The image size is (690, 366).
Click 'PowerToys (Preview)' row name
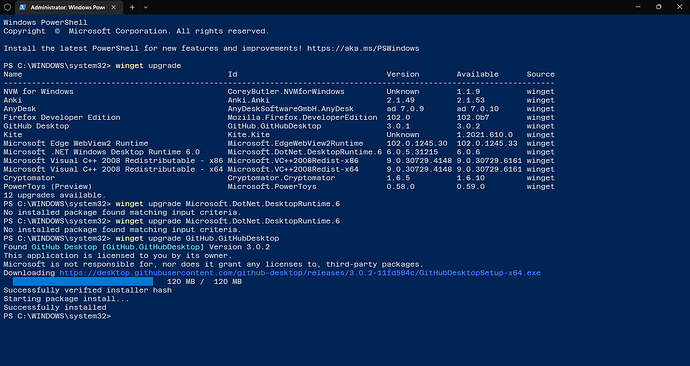(48, 187)
